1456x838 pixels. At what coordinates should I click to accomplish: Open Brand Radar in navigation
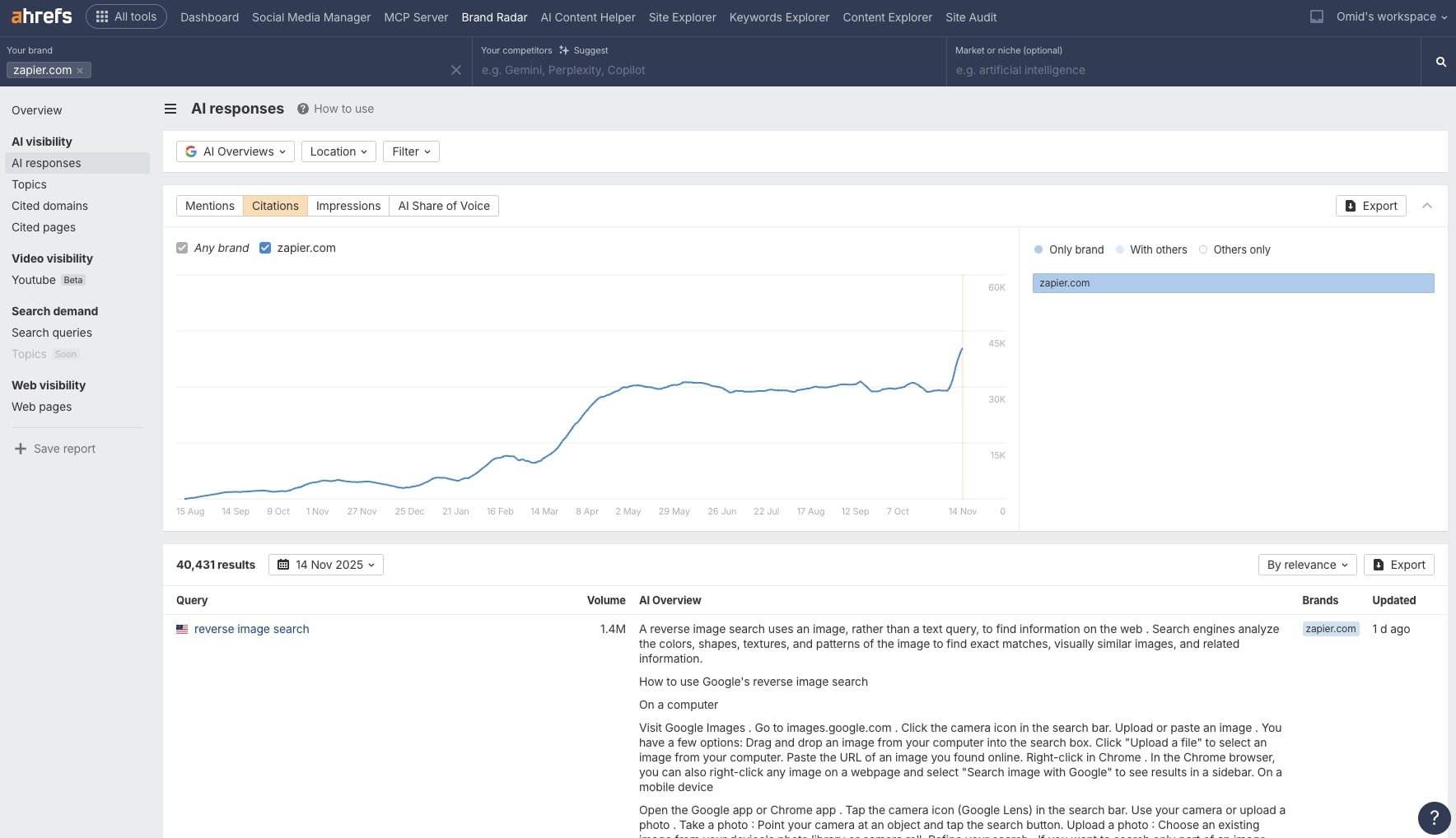point(494,17)
